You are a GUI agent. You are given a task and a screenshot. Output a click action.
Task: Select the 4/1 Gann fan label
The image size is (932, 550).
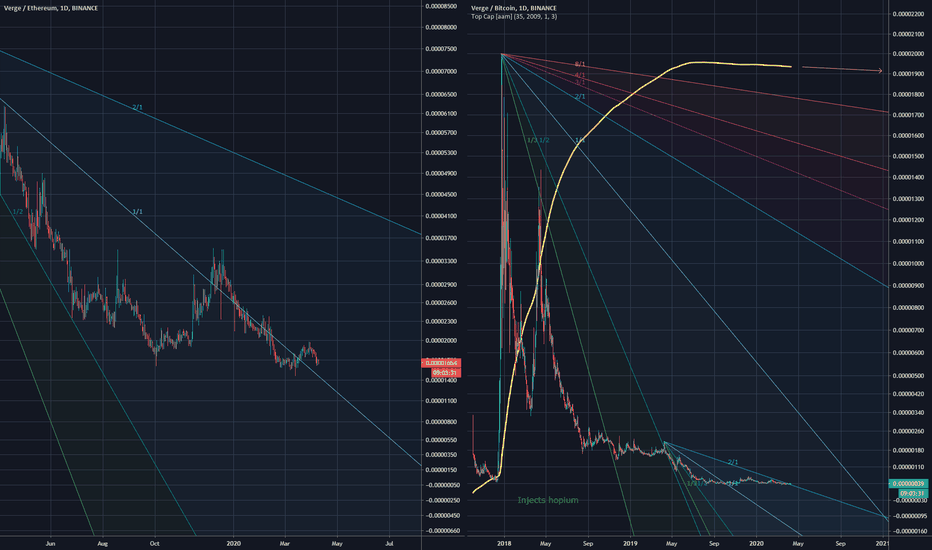click(x=580, y=76)
